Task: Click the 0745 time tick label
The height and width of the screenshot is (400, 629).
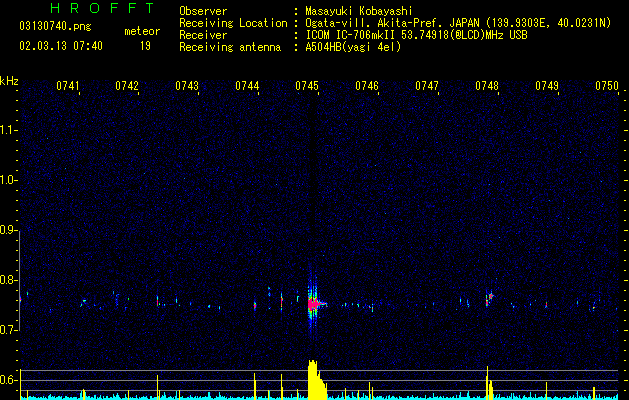Action: [x=307, y=86]
